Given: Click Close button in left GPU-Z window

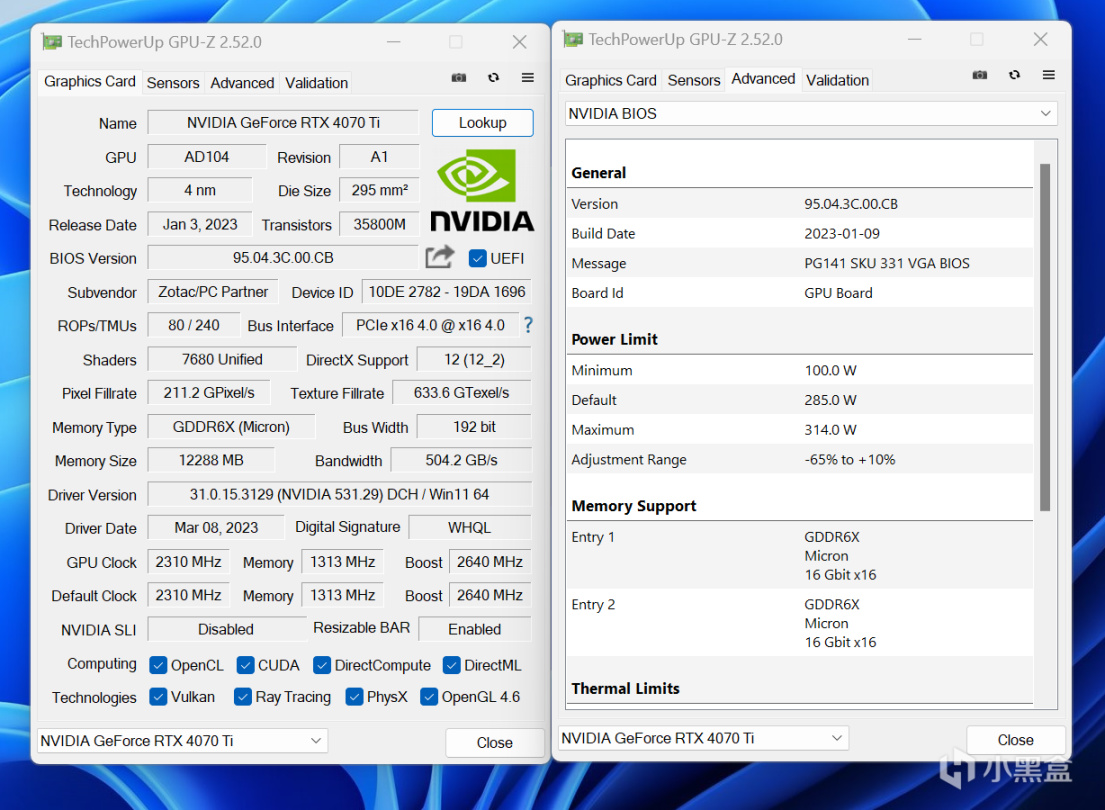Looking at the screenshot, I should tap(495, 742).
